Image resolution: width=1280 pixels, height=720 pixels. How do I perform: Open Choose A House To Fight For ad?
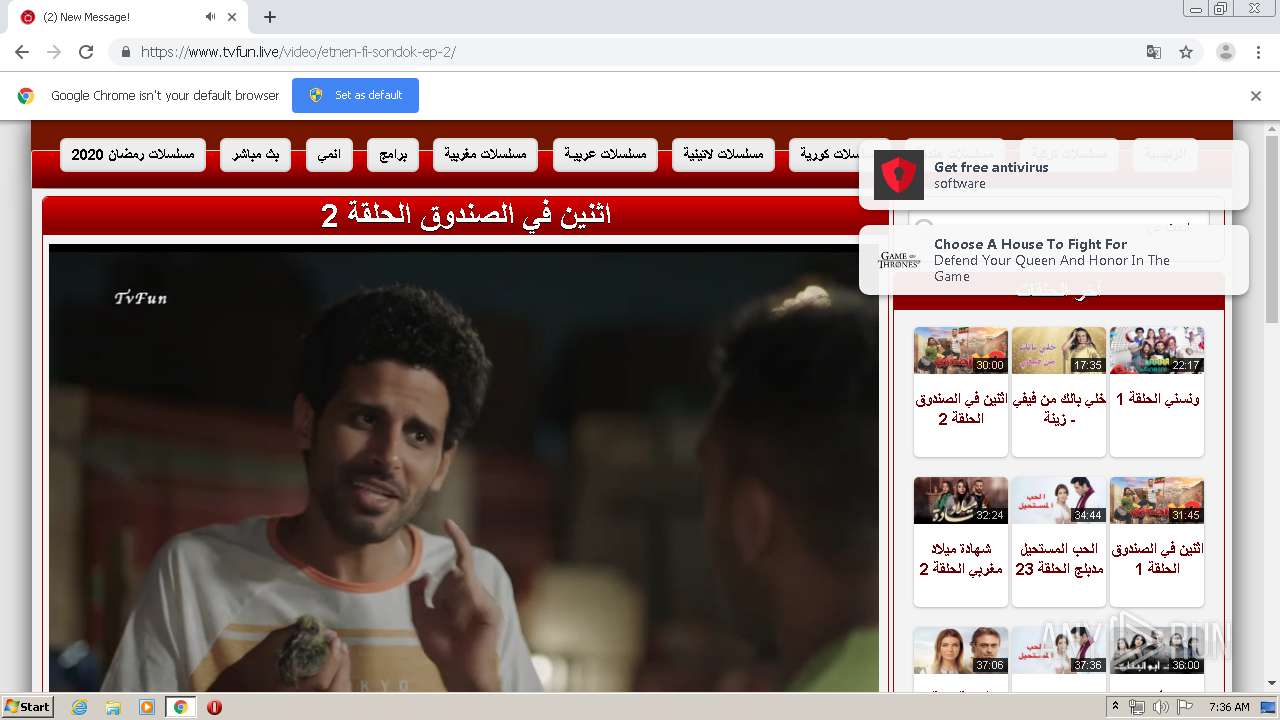click(x=1054, y=260)
